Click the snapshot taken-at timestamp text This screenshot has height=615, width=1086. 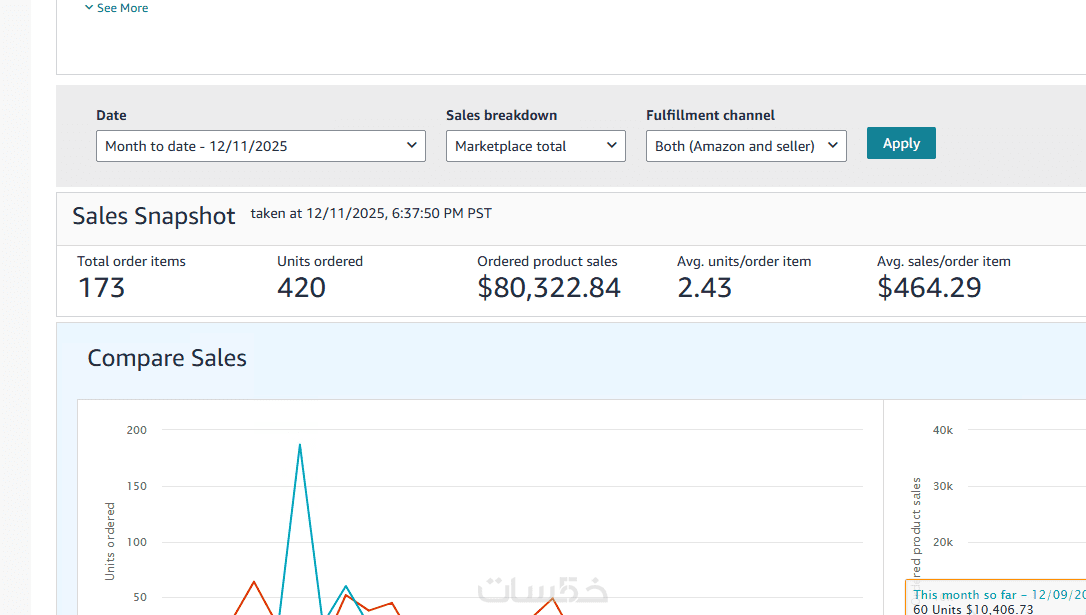[x=371, y=213]
